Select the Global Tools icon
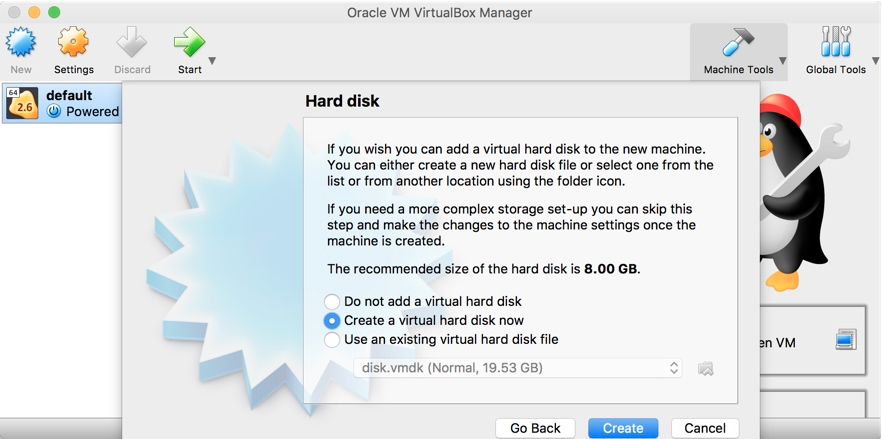Screen dimensions: 882x439 pos(835,43)
